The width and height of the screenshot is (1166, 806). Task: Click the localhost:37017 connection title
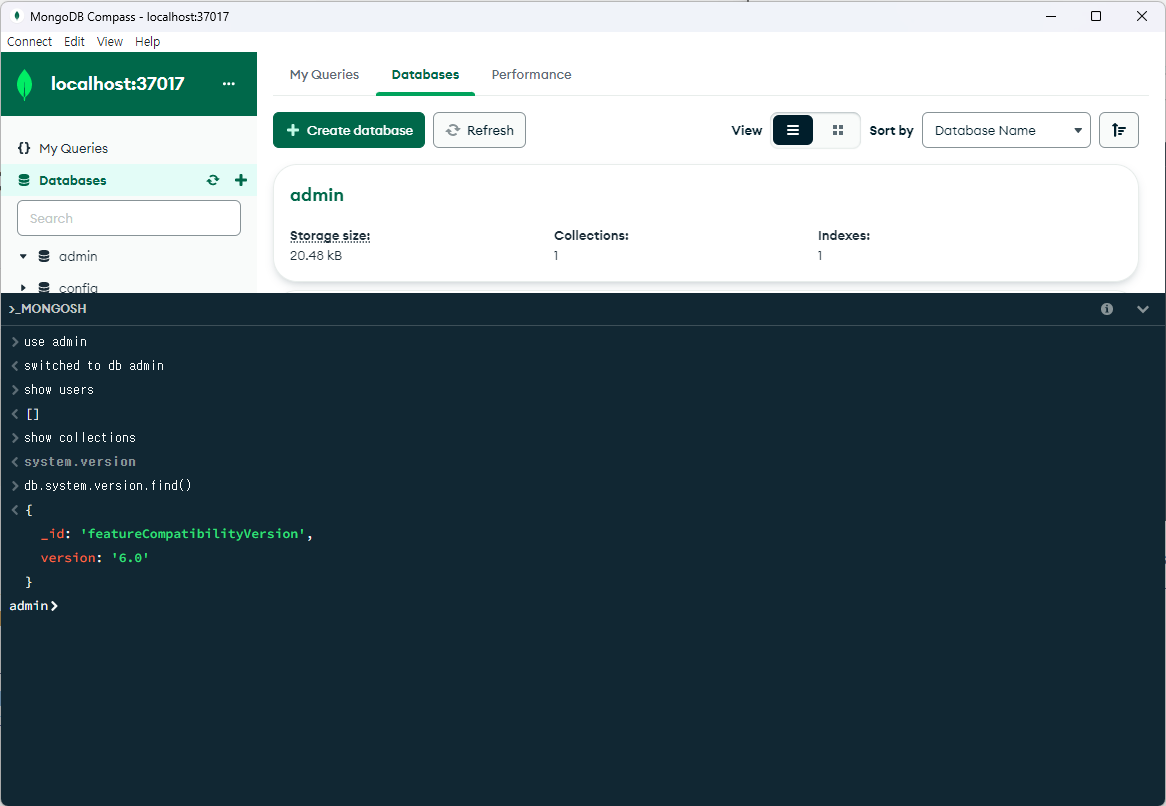click(117, 84)
